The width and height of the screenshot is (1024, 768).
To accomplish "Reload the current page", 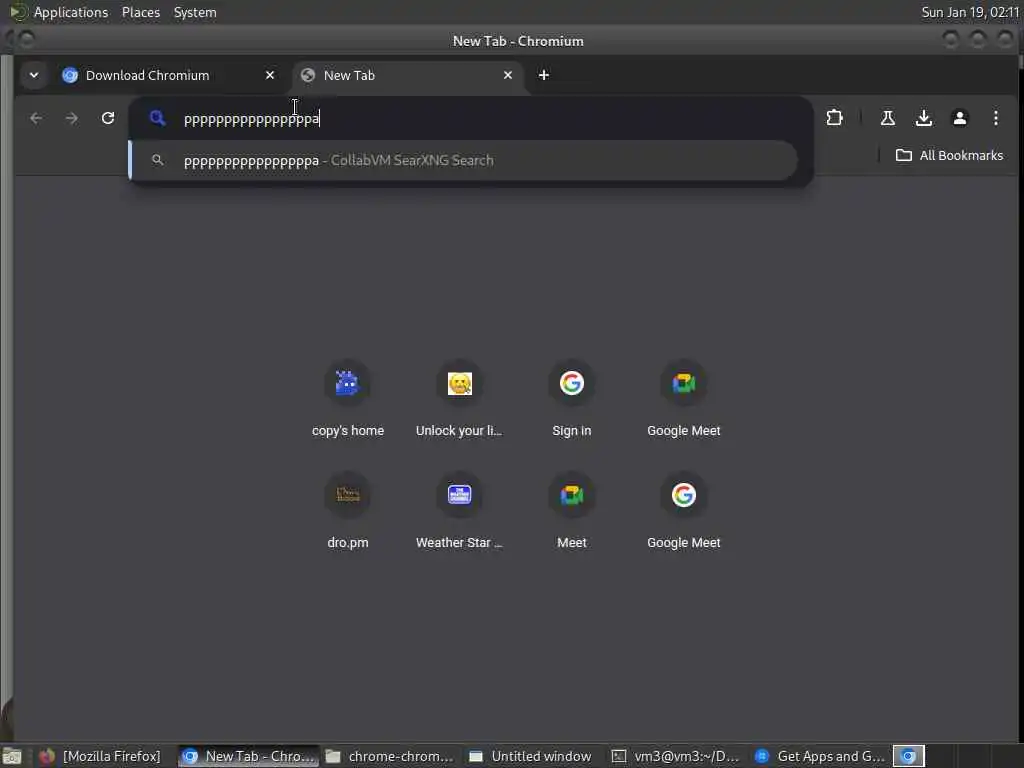I will (108, 118).
